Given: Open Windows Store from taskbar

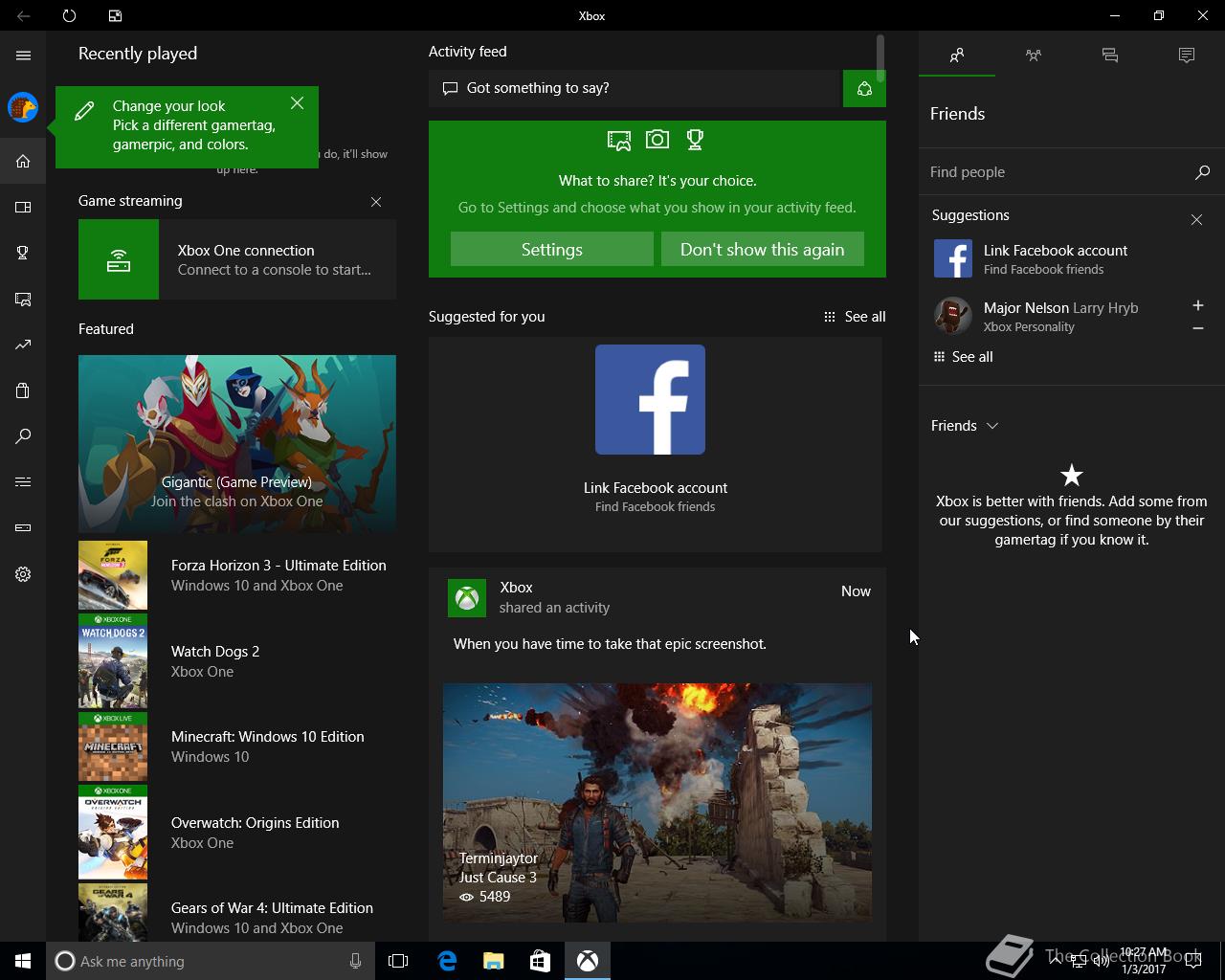Looking at the screenshot, I should coord(541,961).
